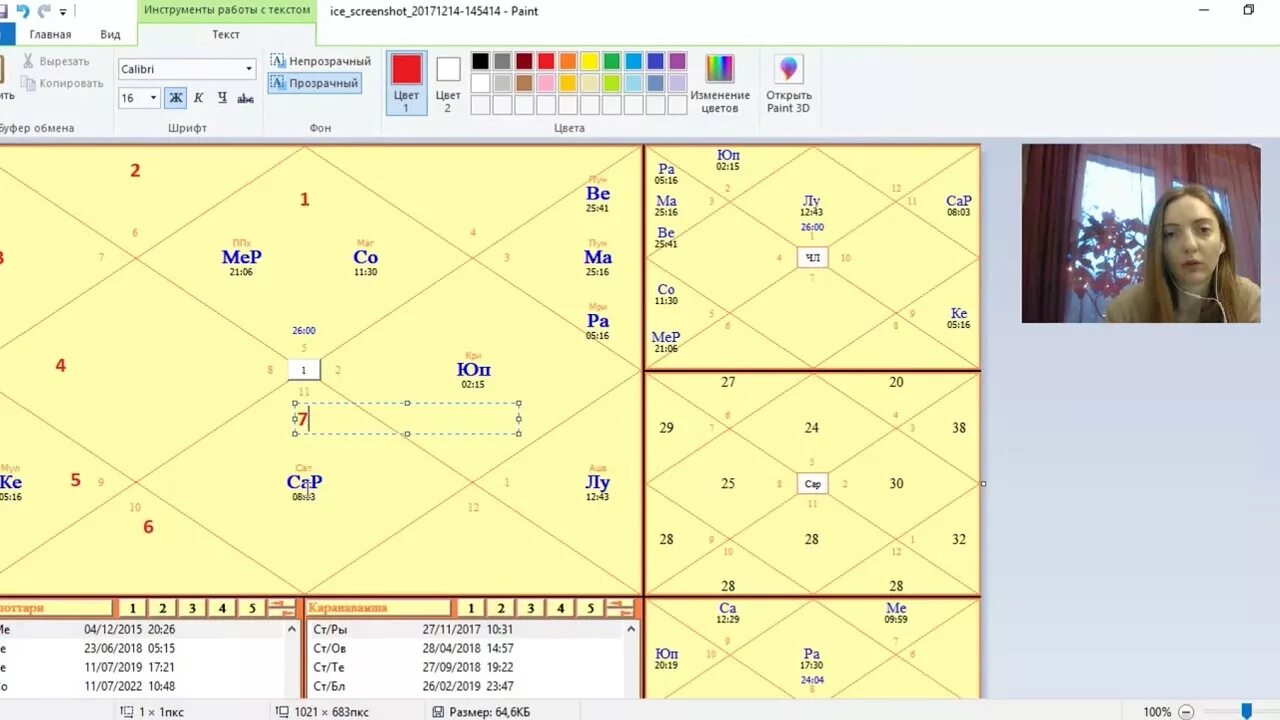Pick the yellow color swatch
1280x720 pixels.
click(590, 61)
